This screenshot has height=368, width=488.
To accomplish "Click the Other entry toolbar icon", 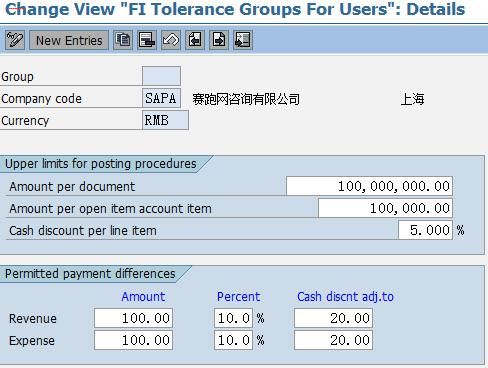I will tap(243, 40).
